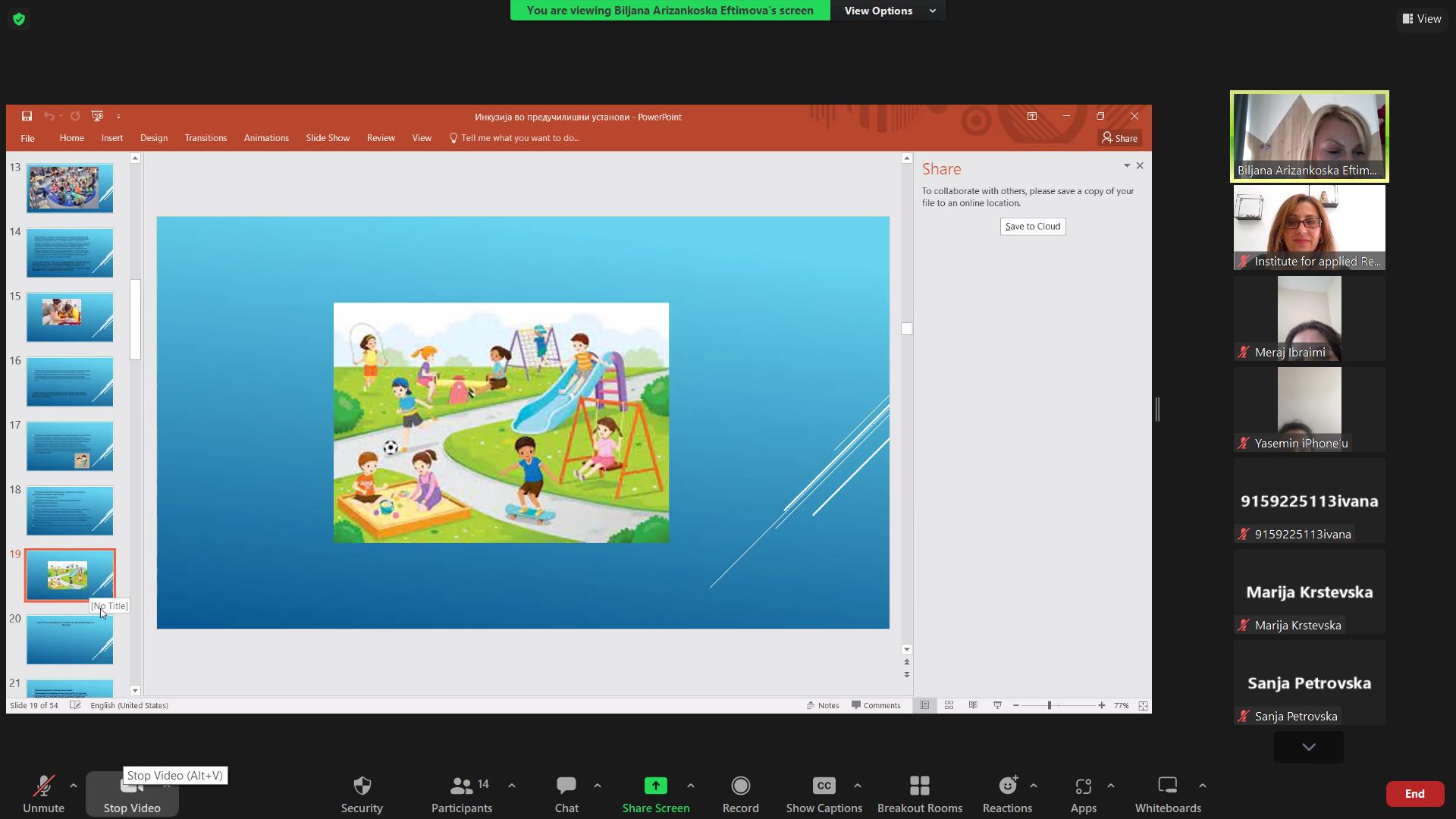Select slide 20 thumbnail
Viewport: 1456px width, 819px height.
[70, 639]
